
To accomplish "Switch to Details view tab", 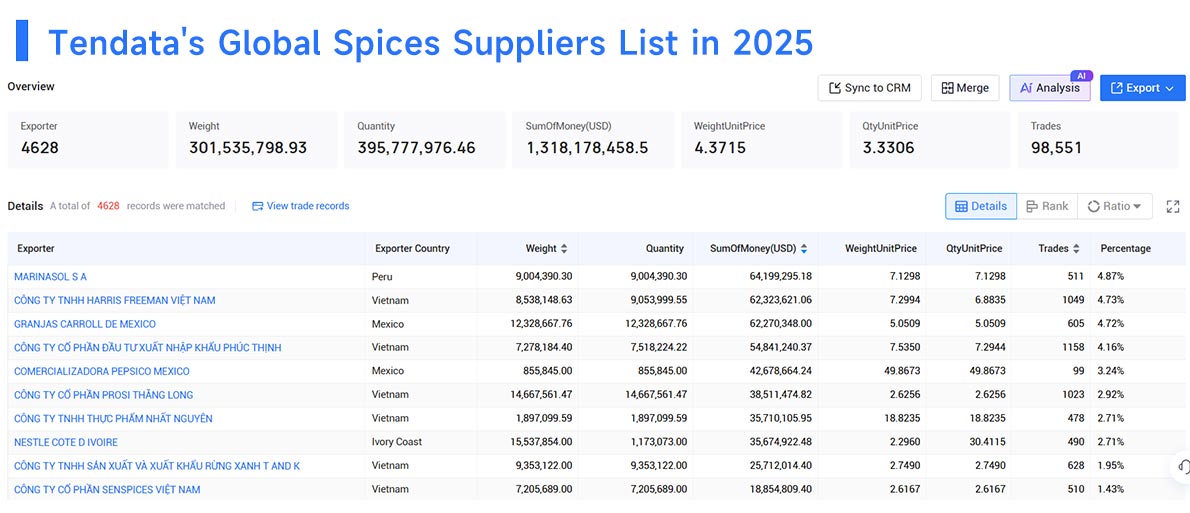I will click(981, 206).
